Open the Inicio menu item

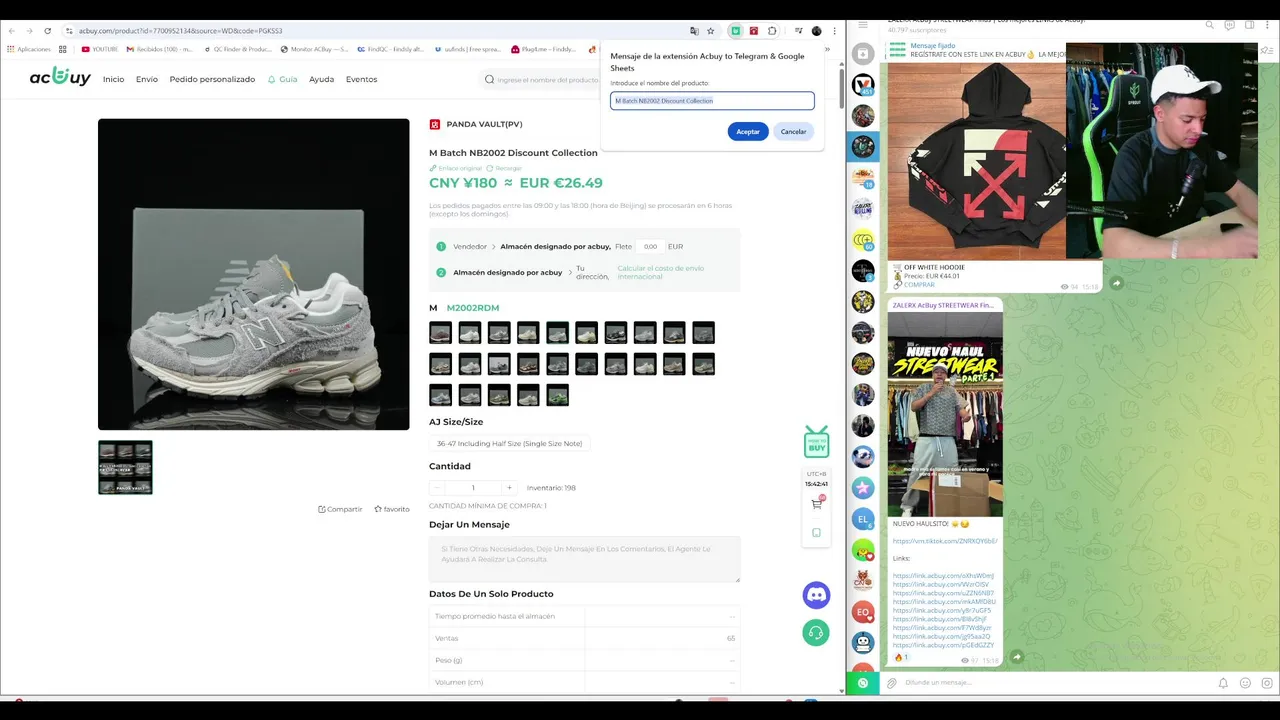click(x=113, y=79)
